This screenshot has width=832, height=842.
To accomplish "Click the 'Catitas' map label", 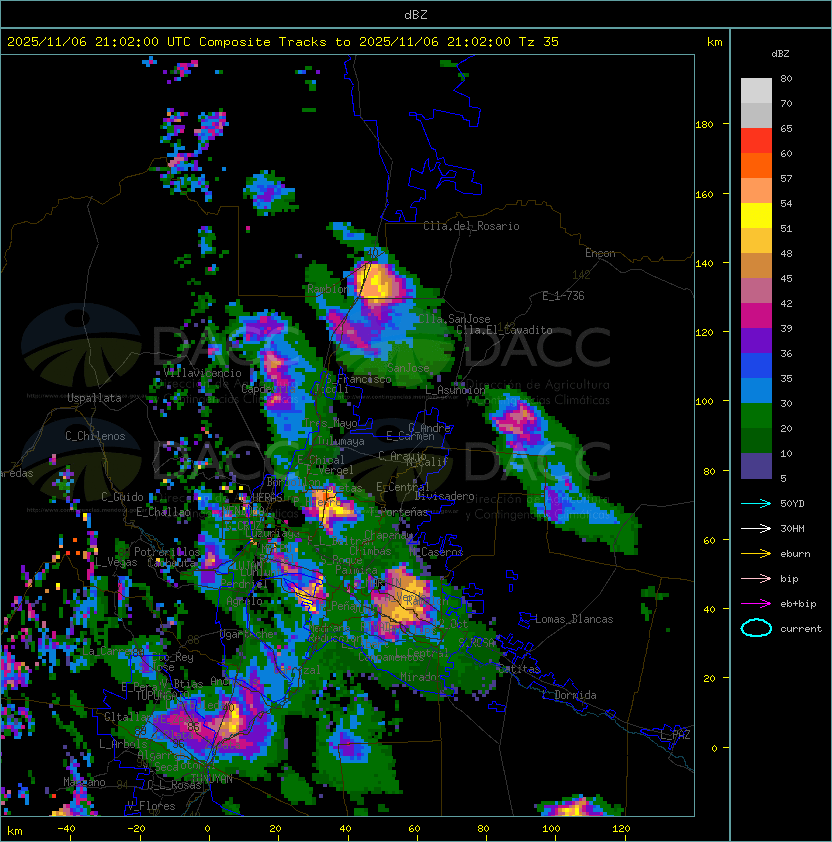I will click(x=519, y=669).
